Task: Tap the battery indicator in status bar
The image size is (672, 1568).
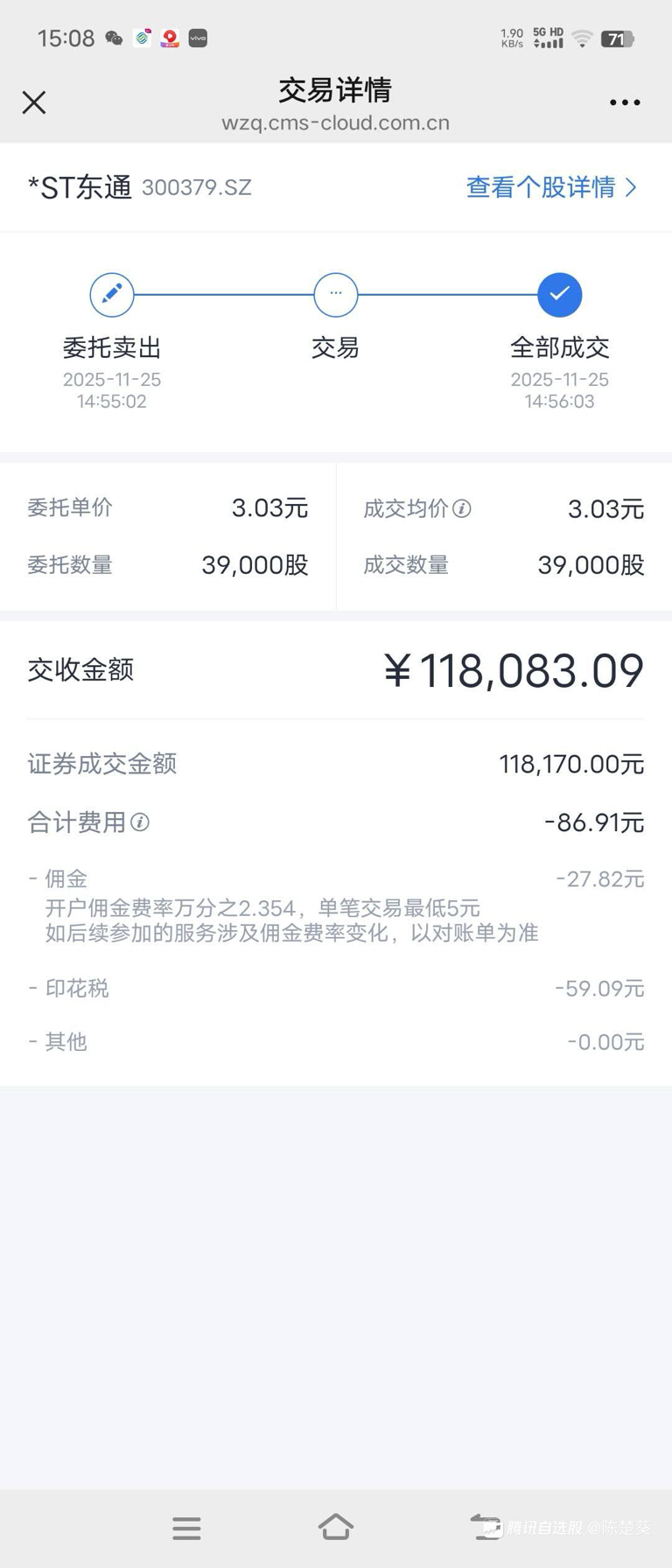Action: click(617, 38)
